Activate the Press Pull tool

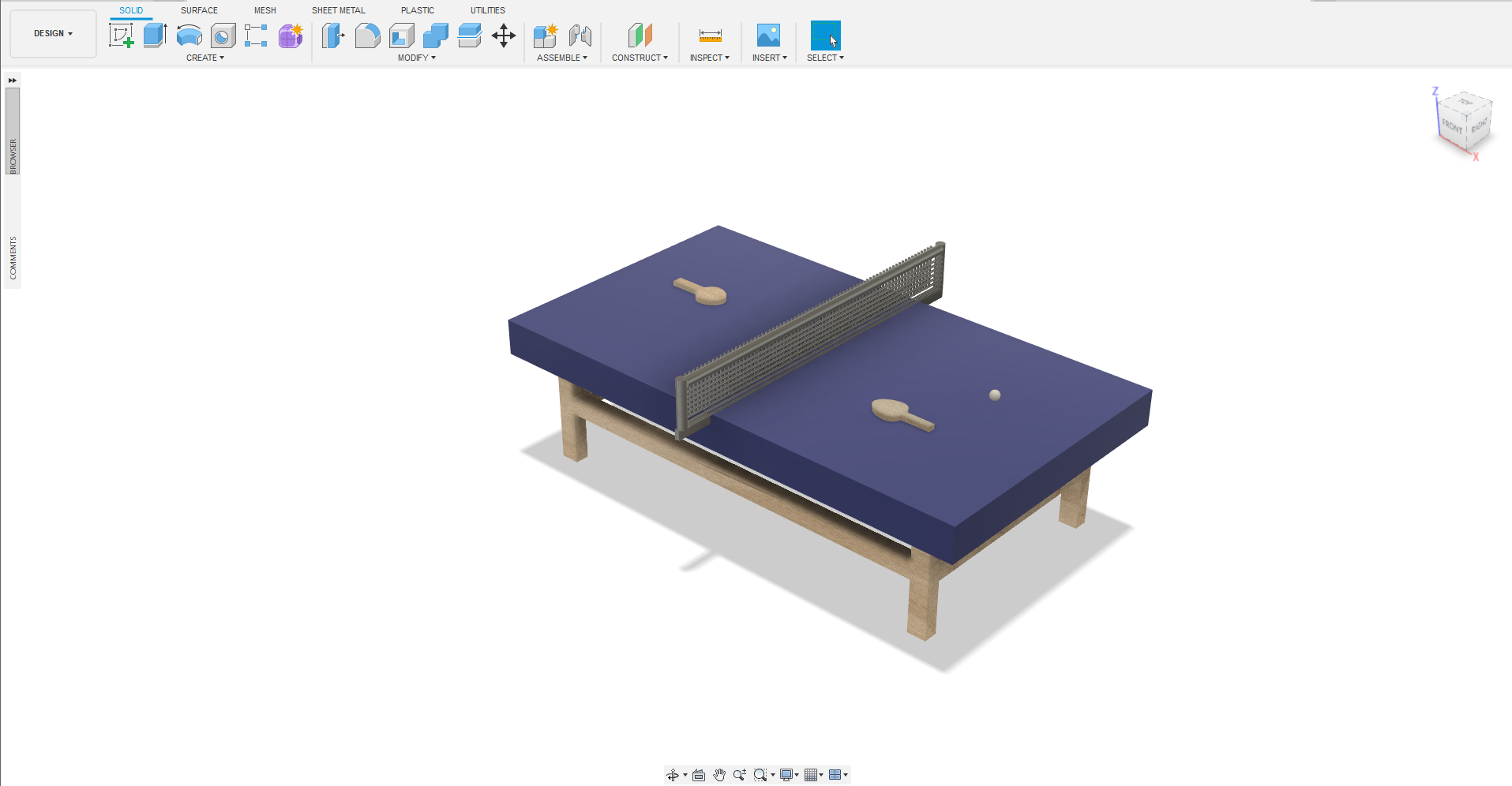point(333,36)
